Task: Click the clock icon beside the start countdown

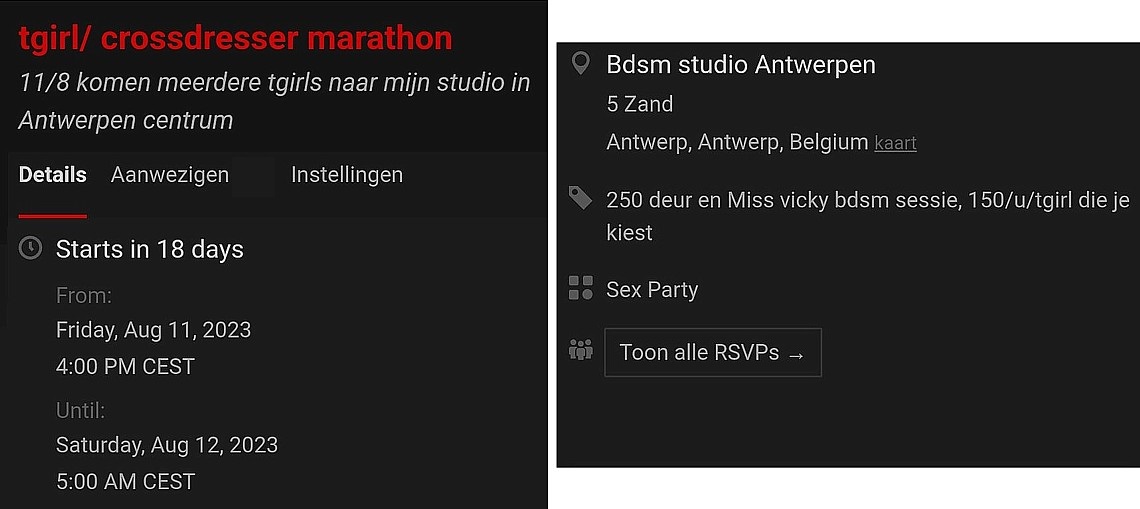Action: (31, 248)
